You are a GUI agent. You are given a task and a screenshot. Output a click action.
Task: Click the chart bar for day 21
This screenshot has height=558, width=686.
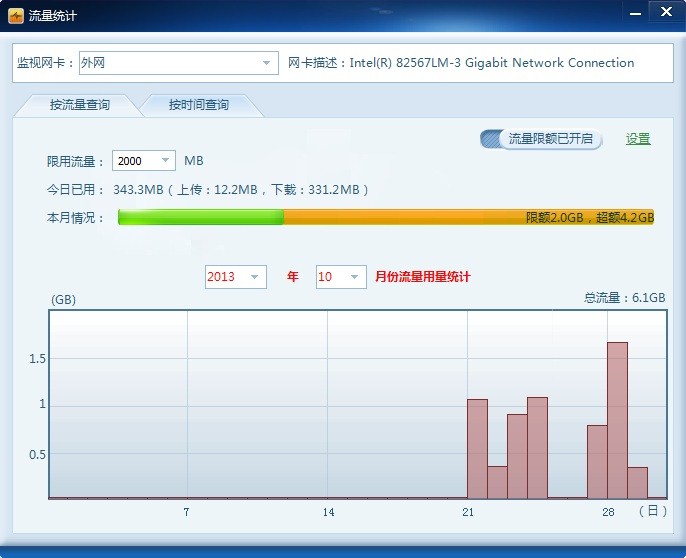pyautogui.click(x=477, y=448)
